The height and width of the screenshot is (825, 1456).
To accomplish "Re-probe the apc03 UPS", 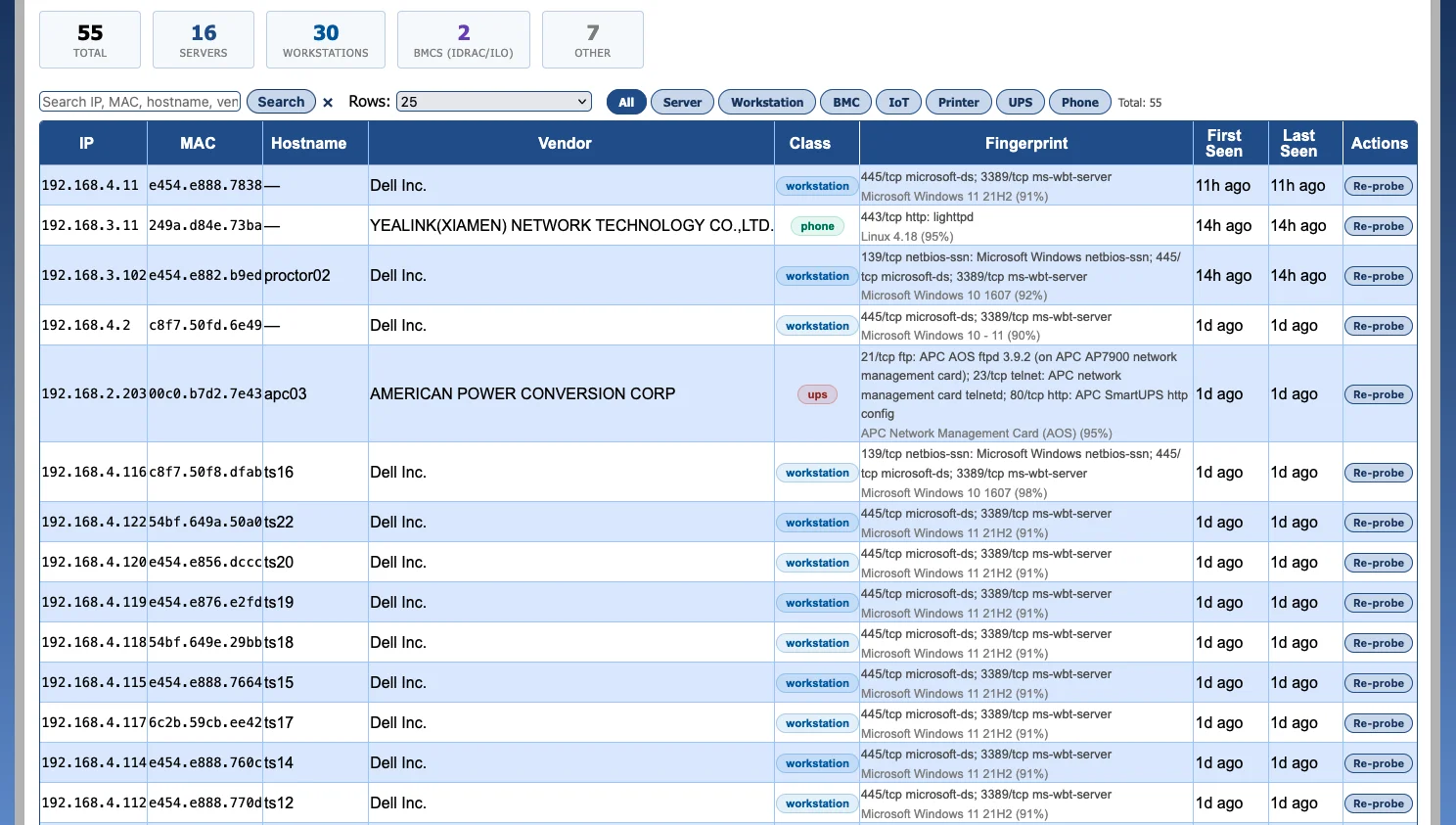I will (x=1379, y=394).
